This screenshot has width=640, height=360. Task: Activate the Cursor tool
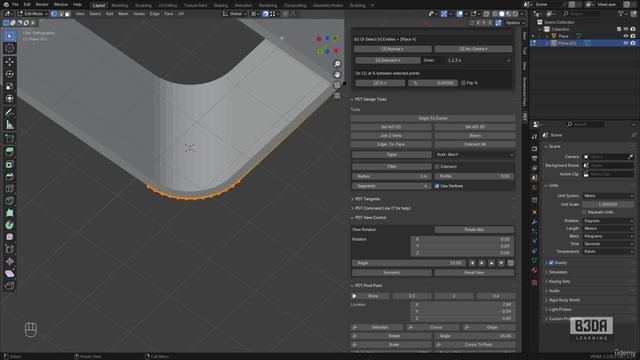[10, 48]
